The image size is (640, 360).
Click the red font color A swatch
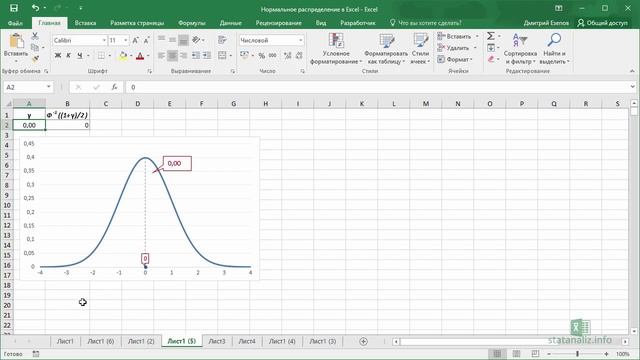tap(140, 56)
